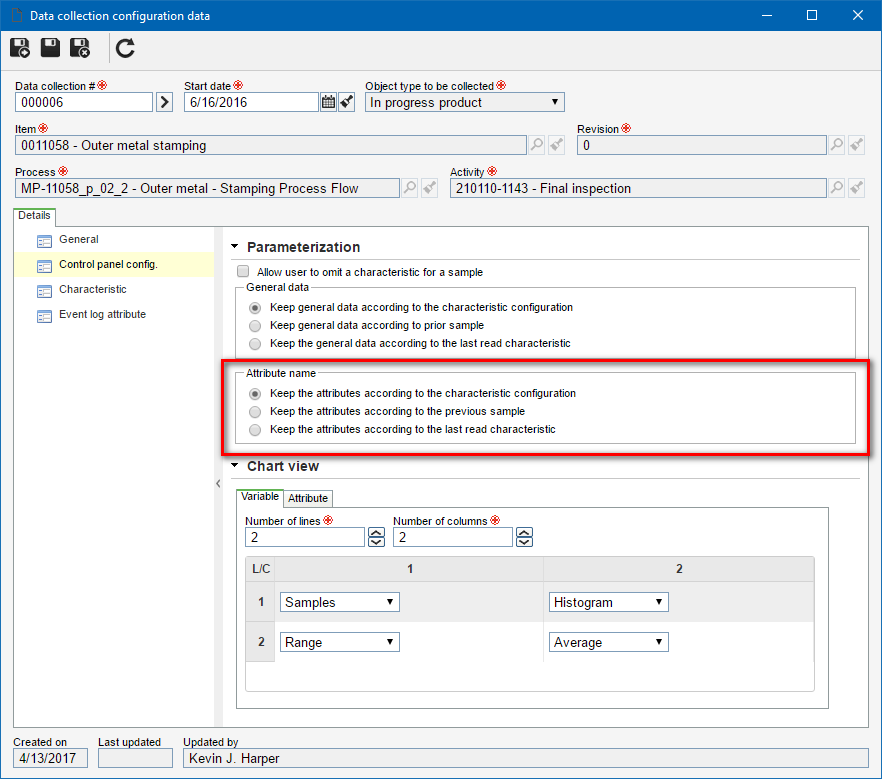
Task: Click the Characteristic section icon
Action: pos(44,291)
